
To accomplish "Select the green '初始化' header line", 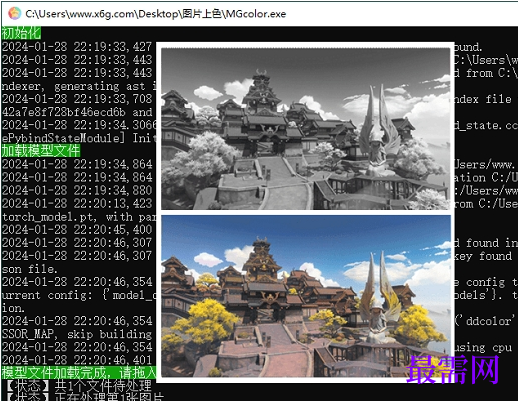I will tap(21, 33).
